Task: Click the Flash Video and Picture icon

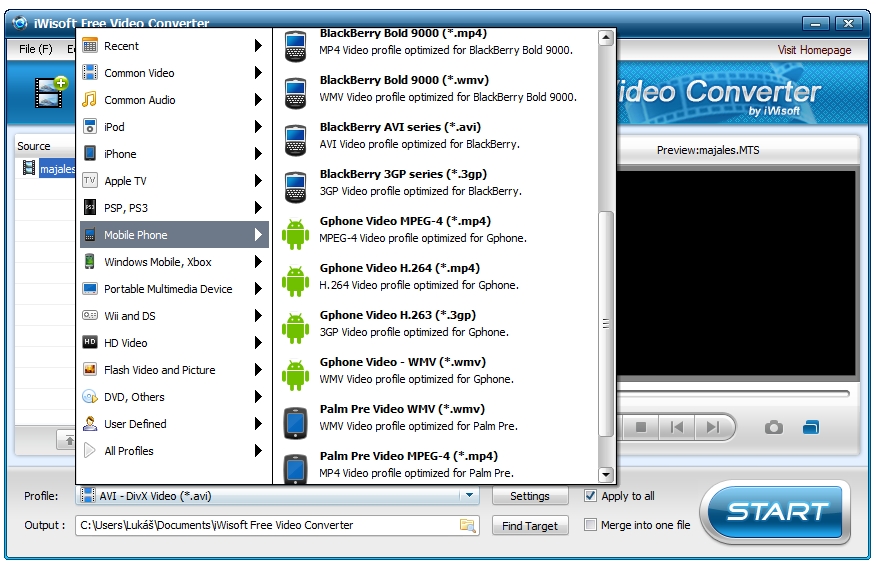Action: click(89, 369)
